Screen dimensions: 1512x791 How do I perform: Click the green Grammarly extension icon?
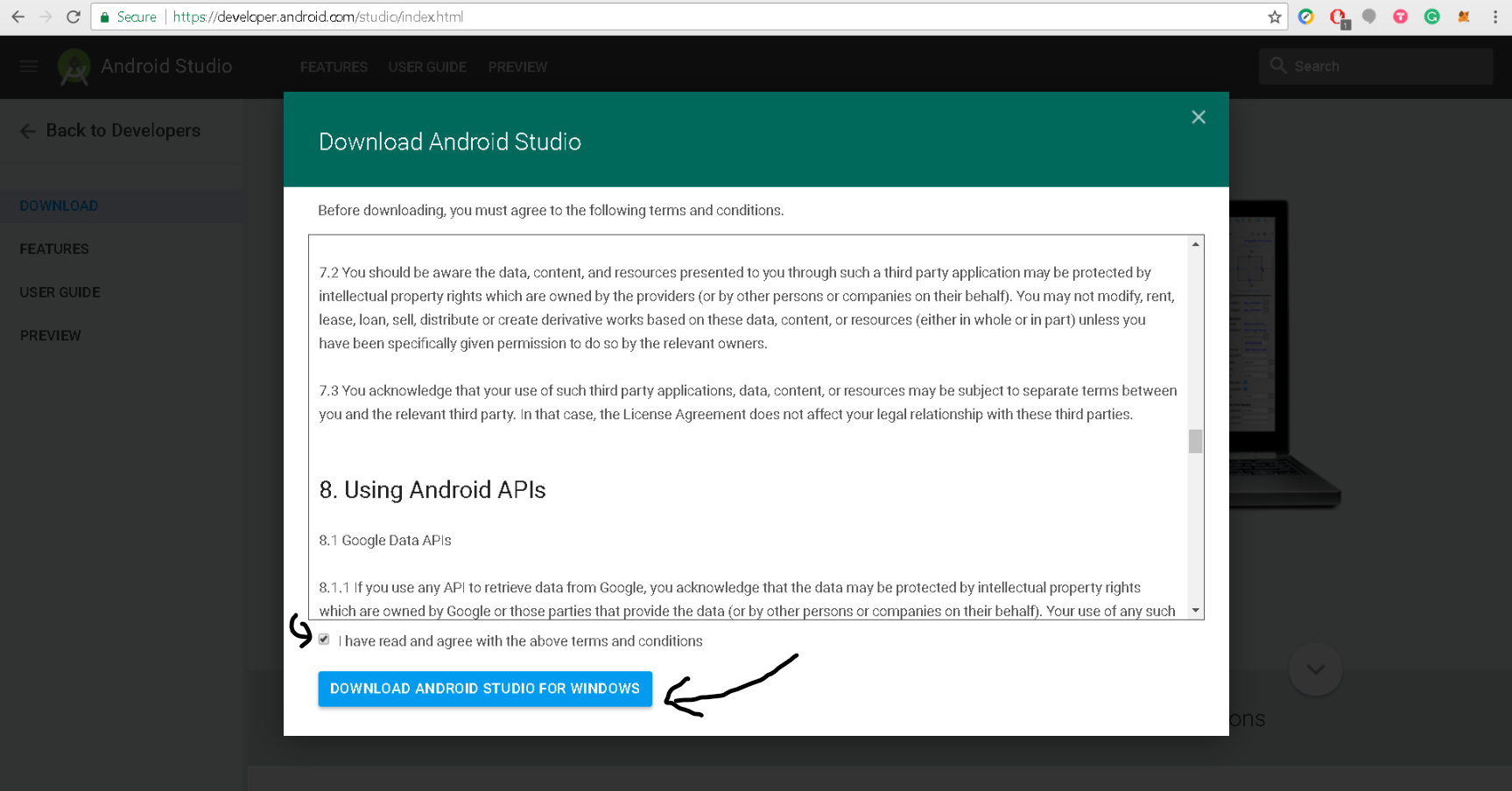(1432, 17)
